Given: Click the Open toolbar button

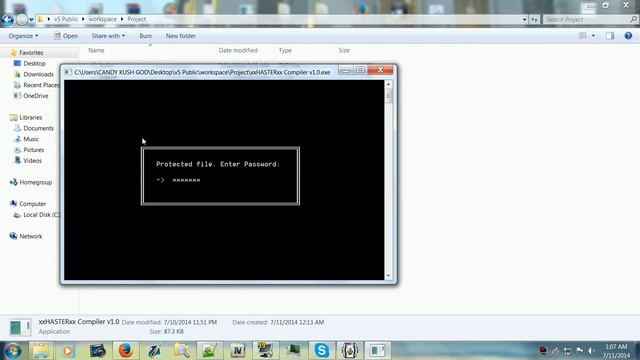Looking at the screenshot, I should pos(66,36).
